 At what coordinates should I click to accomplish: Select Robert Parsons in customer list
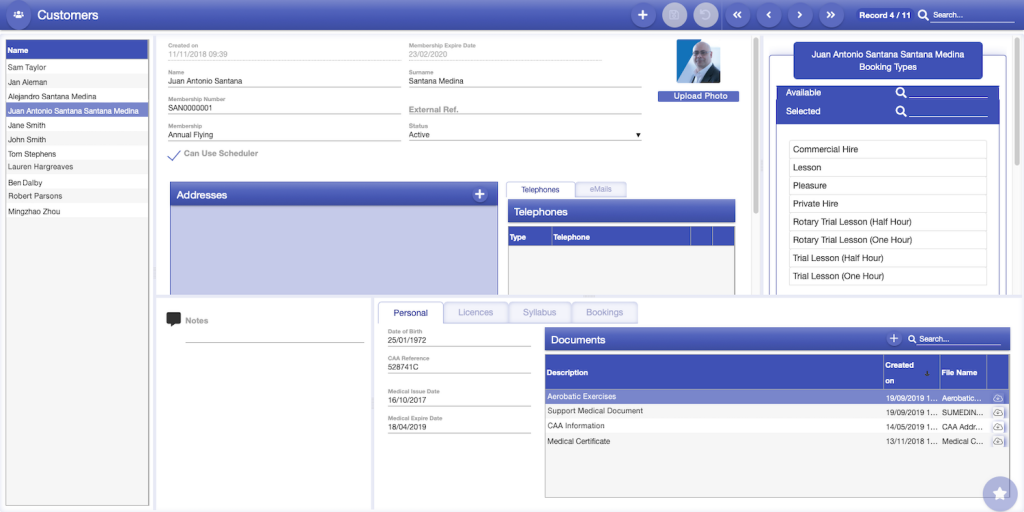(x=77, y=196)
